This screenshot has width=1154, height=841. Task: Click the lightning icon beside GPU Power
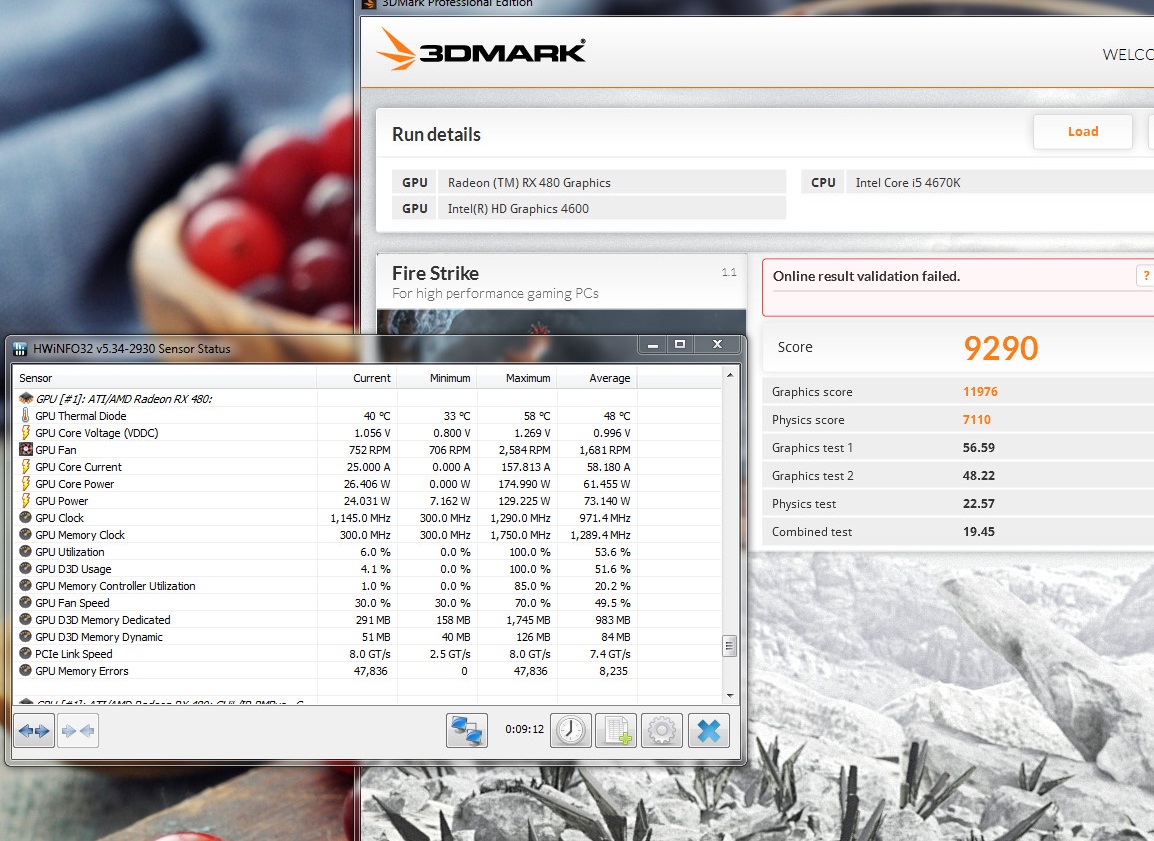[26, 500]
